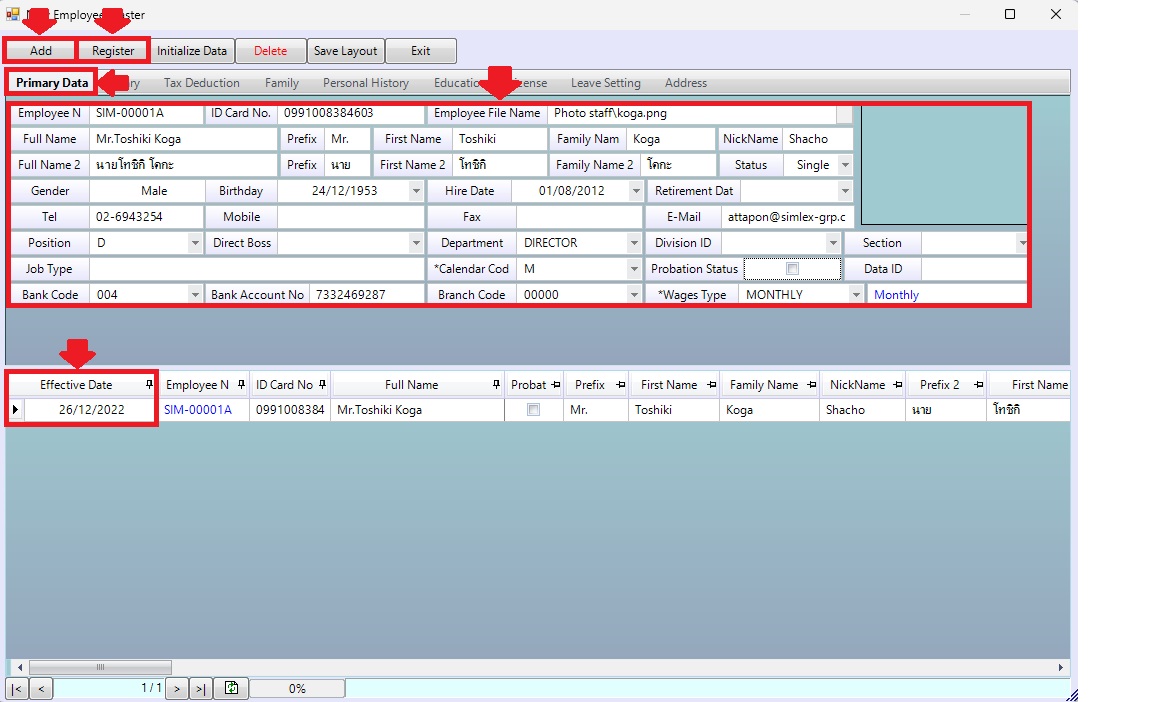
Task: Switch to the Tax Deduction tab
Action: point(201,83)
